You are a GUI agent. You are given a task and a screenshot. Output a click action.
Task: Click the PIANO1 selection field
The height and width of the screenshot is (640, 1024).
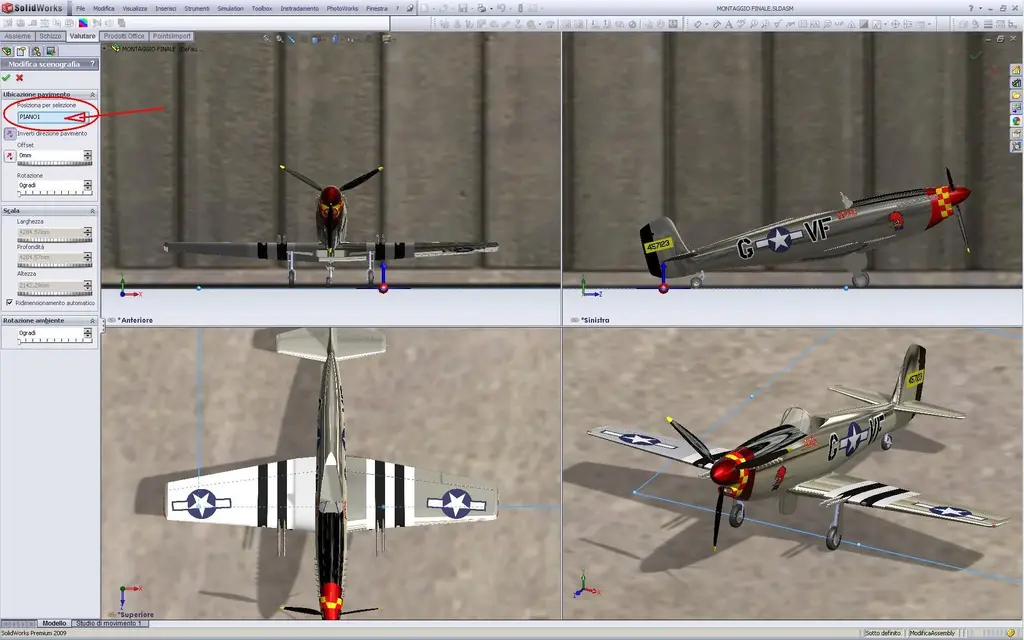pos(51,117)
